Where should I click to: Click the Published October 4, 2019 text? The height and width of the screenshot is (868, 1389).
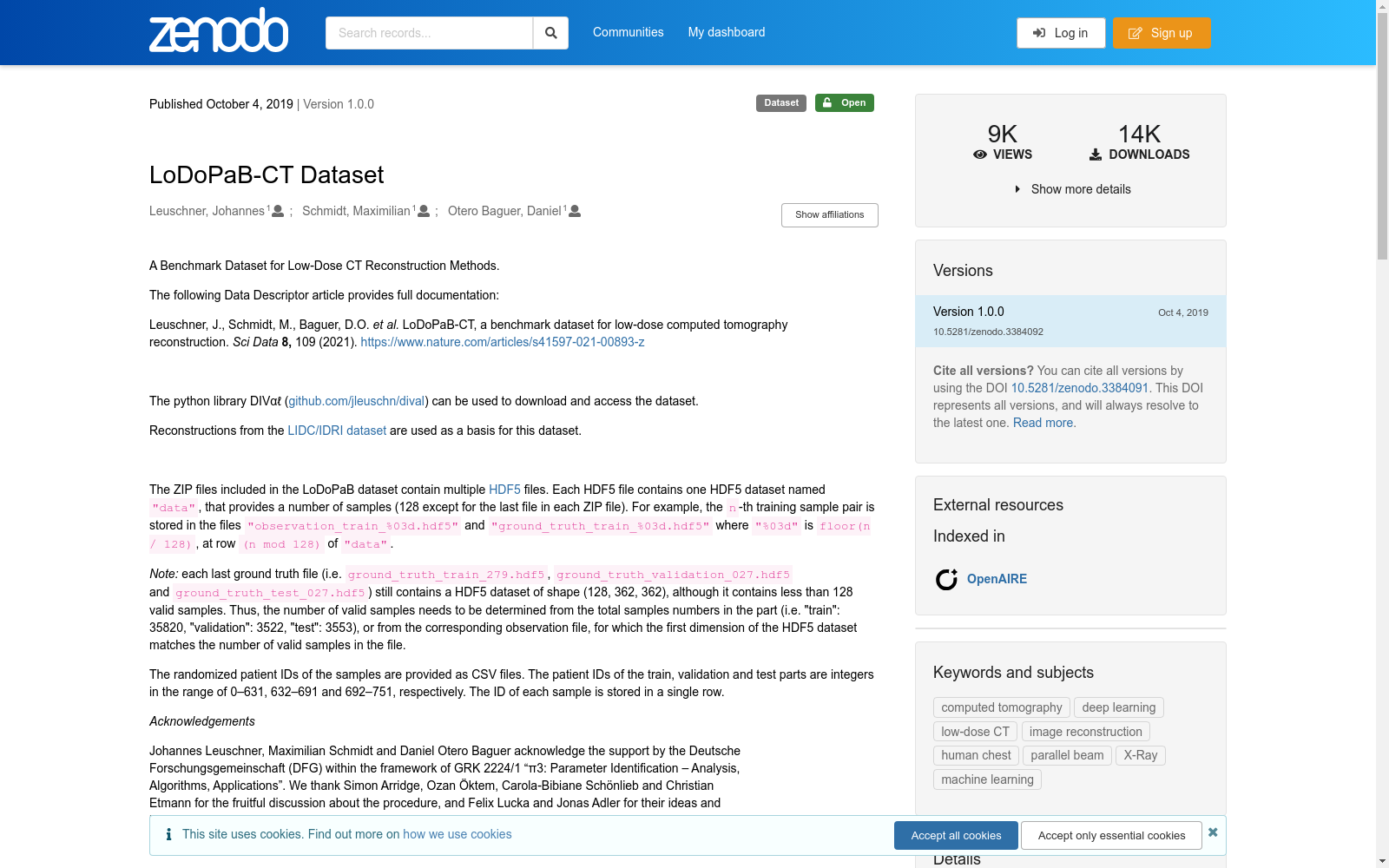click(221, 104)
